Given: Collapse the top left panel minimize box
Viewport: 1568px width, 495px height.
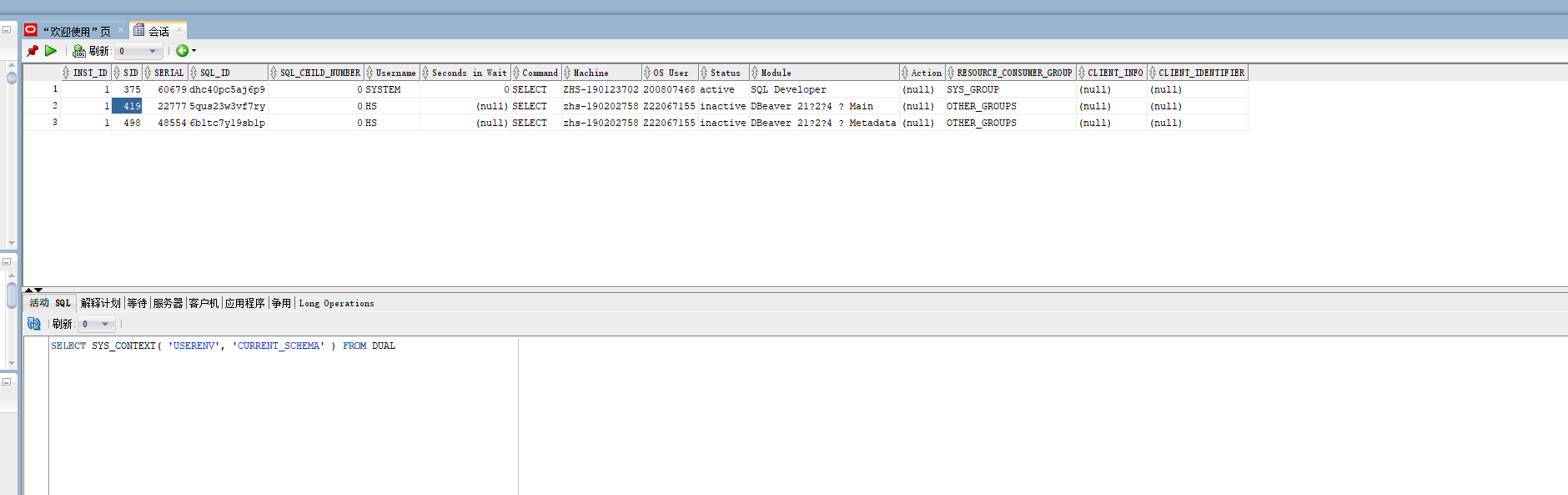Looking at the screenshot, I should coord(7,29).
